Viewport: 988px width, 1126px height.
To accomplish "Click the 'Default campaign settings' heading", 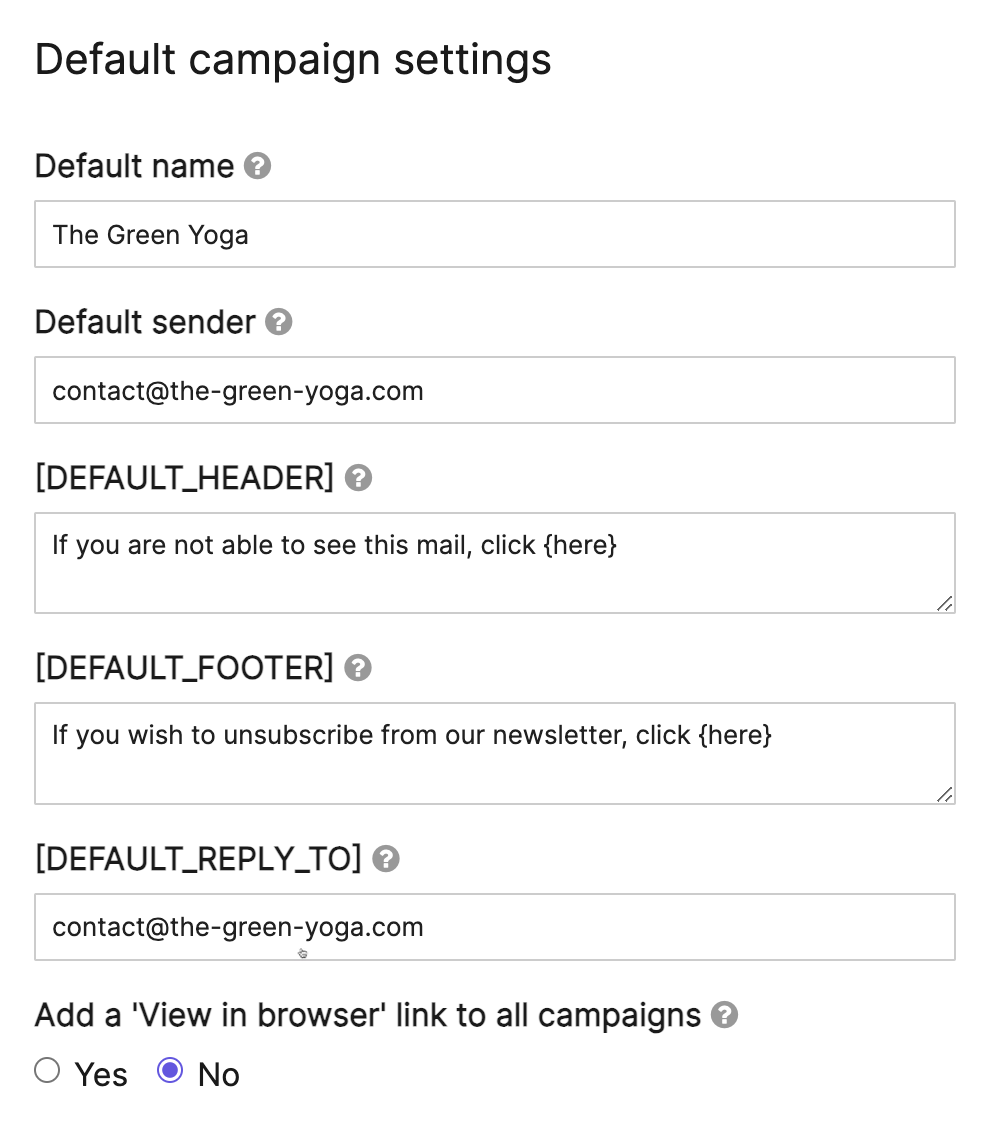I will pos(293,60).
